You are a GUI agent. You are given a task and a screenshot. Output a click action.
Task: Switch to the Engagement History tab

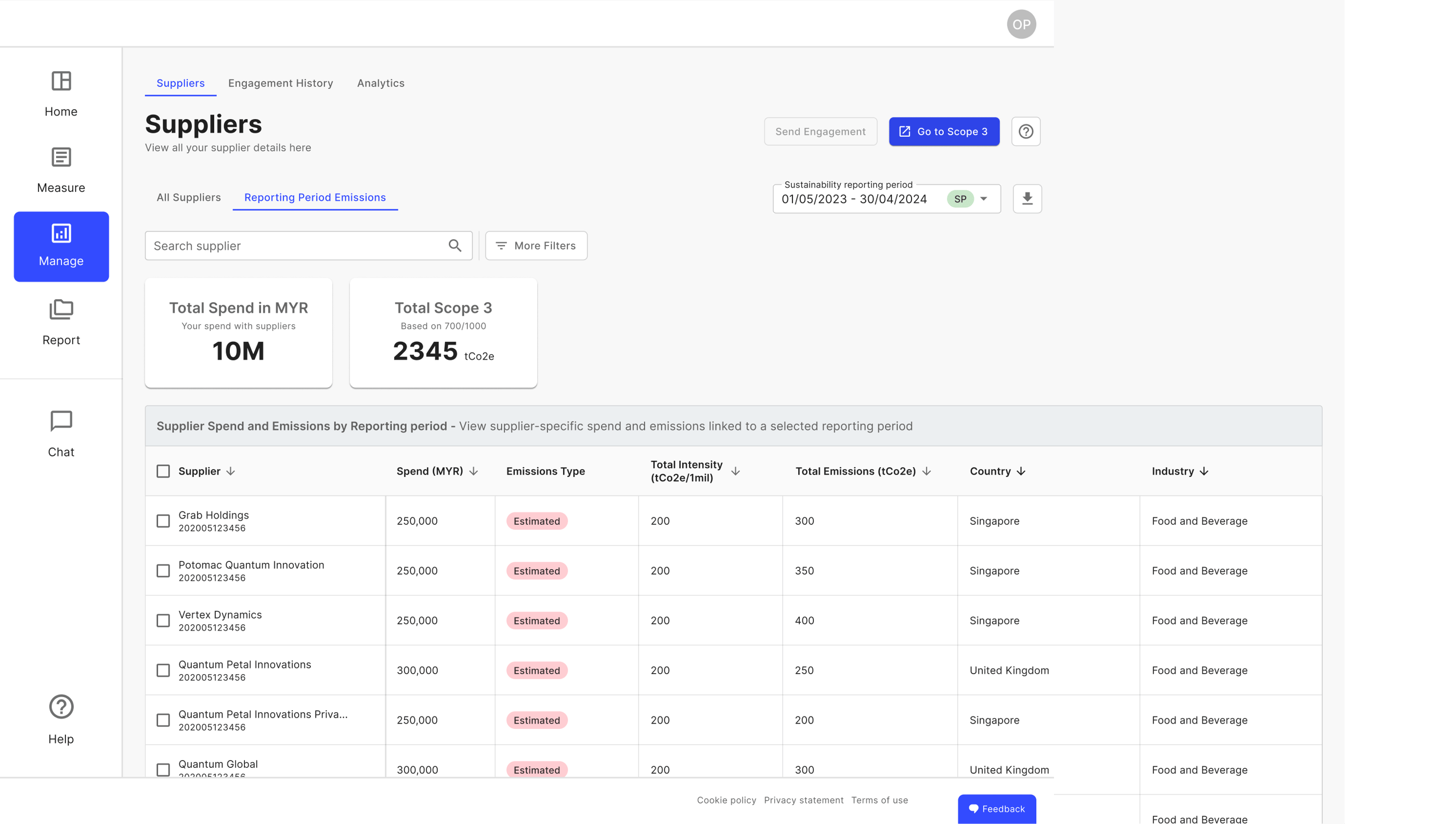coord(281,83)
